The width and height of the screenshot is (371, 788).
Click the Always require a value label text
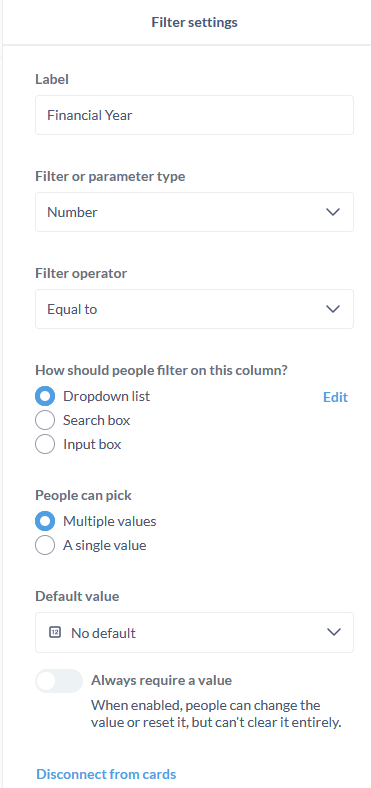point(161,680)
